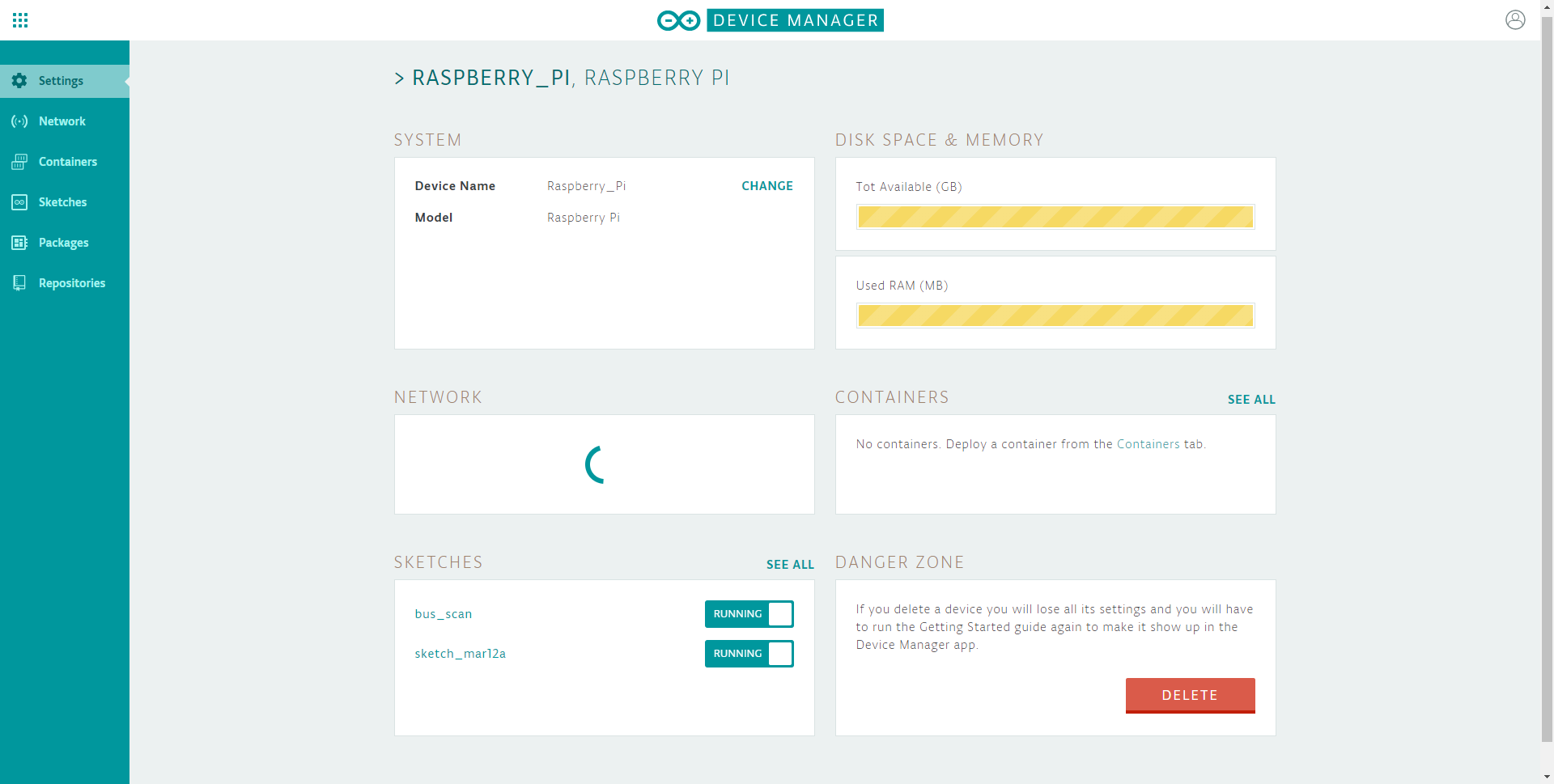Click the Settings gear icon

(x=19, y=81)
